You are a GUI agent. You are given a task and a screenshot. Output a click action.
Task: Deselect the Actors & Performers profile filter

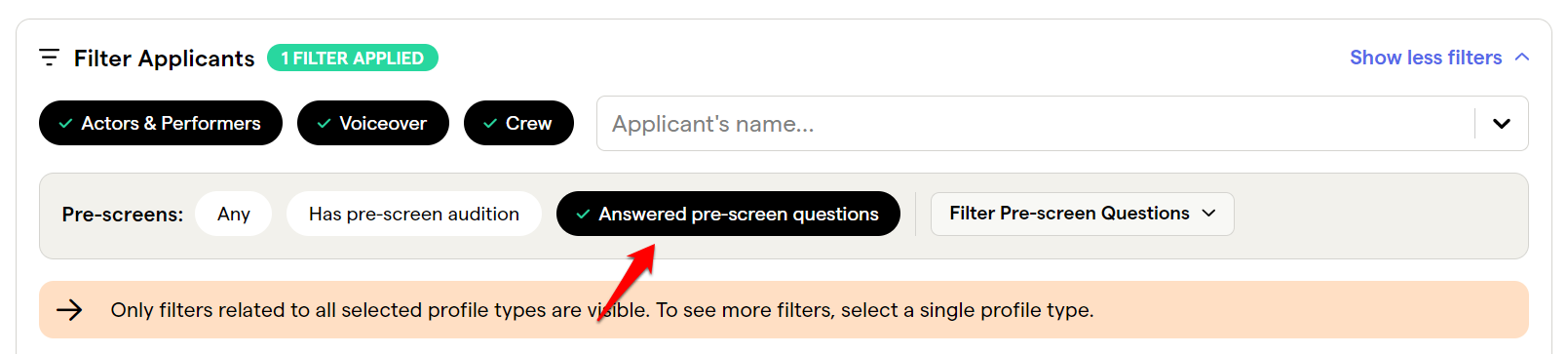pos(161,123)
